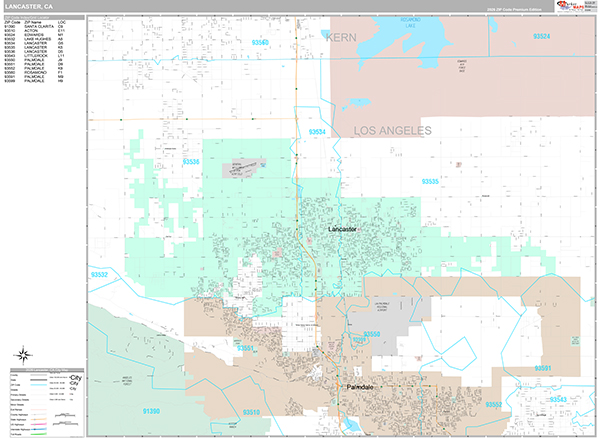Click the 93550 ZIP label on map
This screenshot has height=438, width=600.
click(372, 334)
